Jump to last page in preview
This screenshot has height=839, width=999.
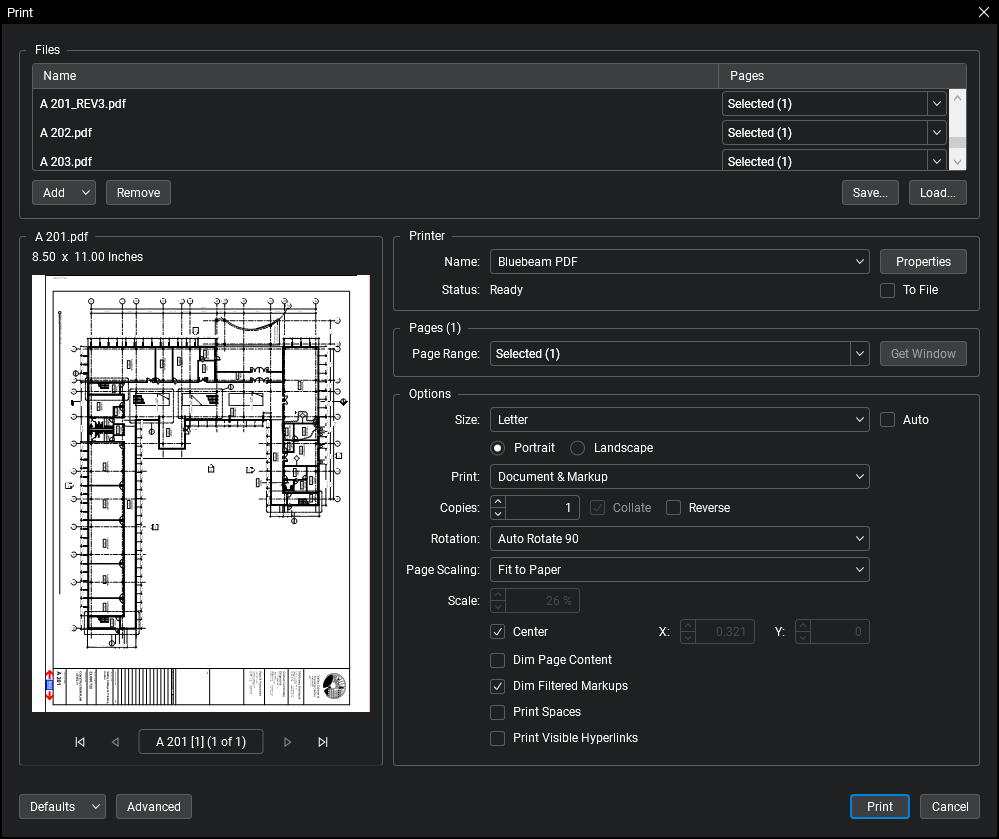pos(323,742)
